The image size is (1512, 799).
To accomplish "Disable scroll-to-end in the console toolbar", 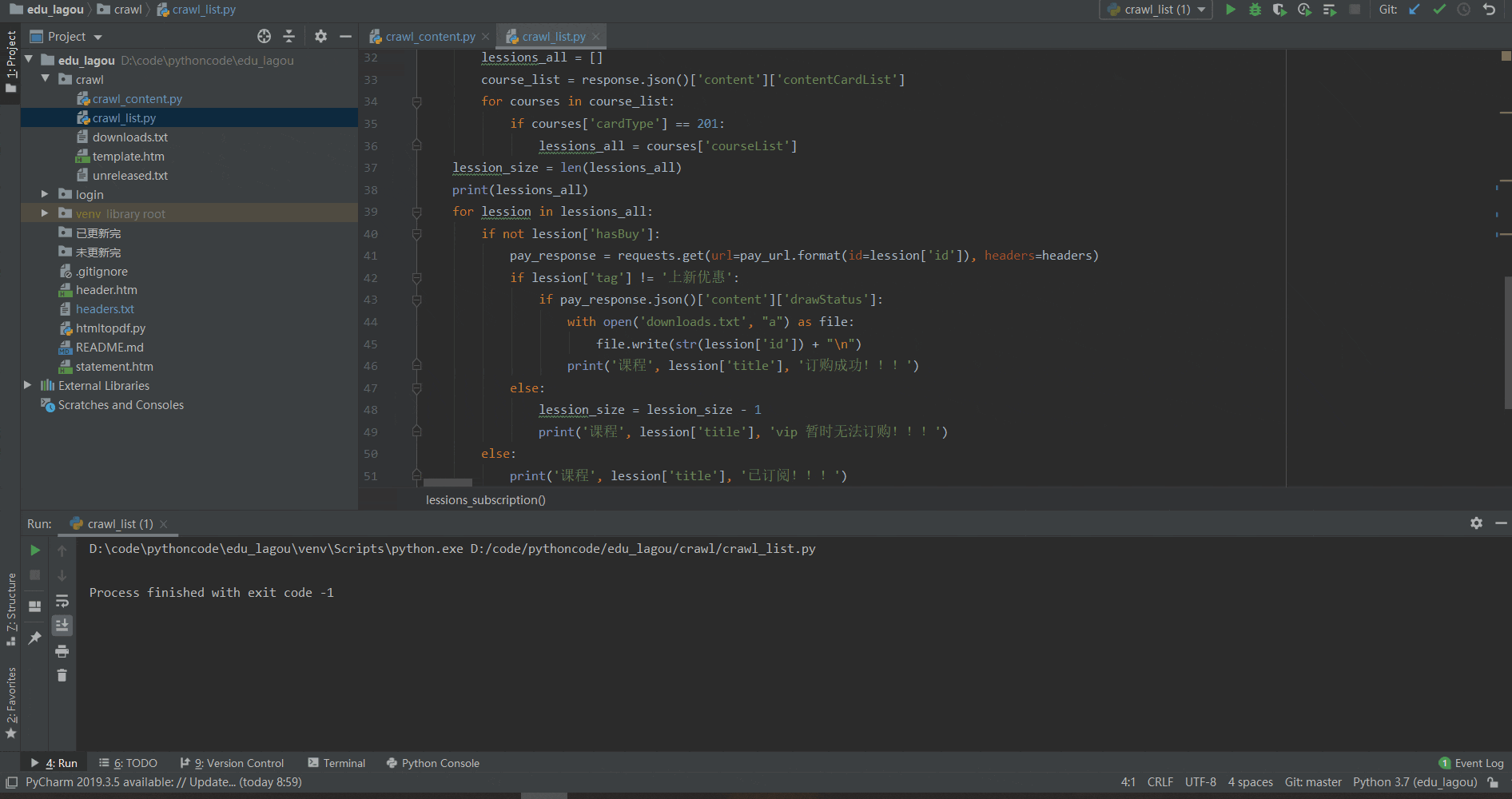I will 62,626.
